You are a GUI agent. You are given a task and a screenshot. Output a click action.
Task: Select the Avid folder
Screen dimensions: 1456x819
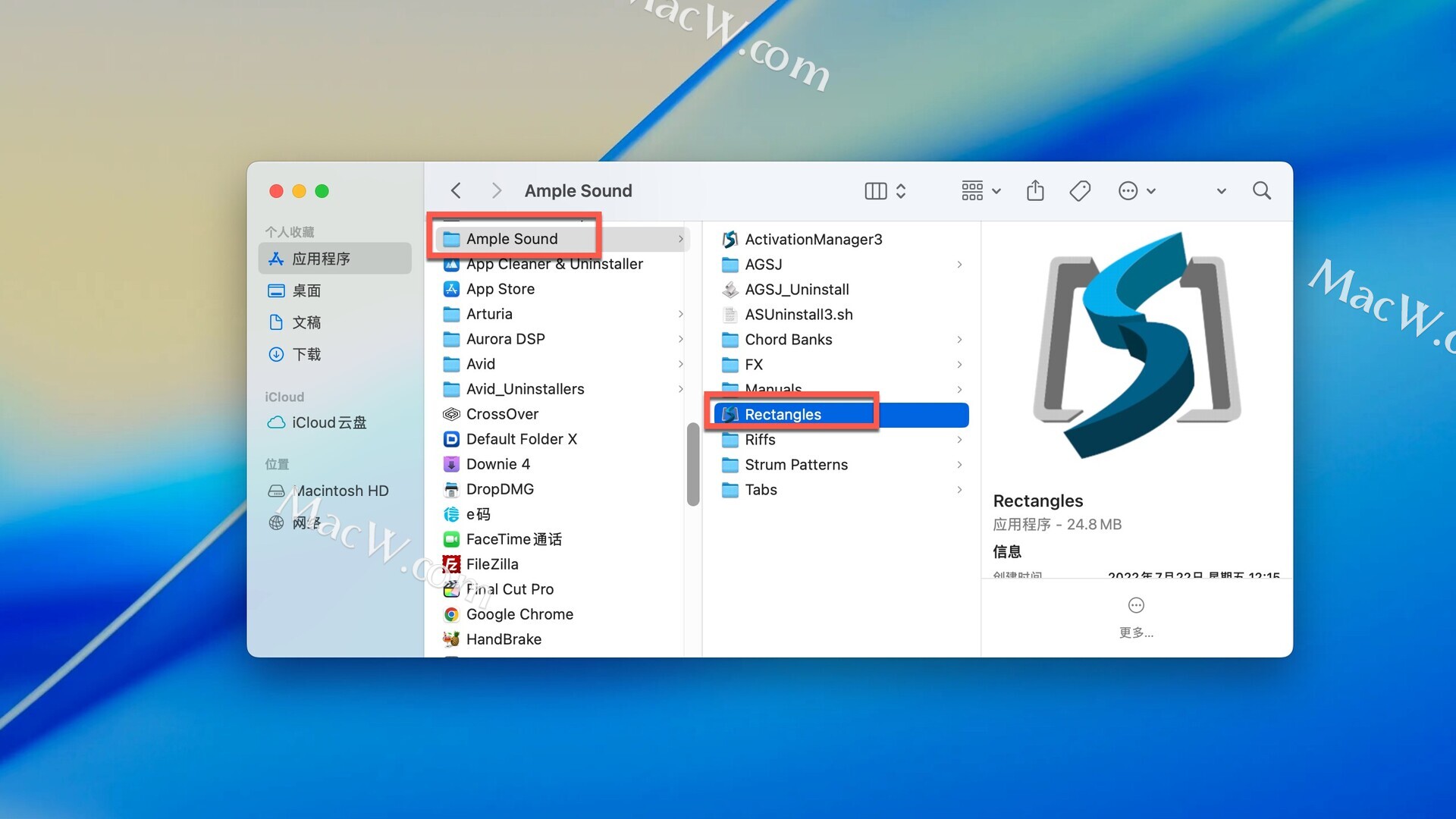(x=562, y=364)
